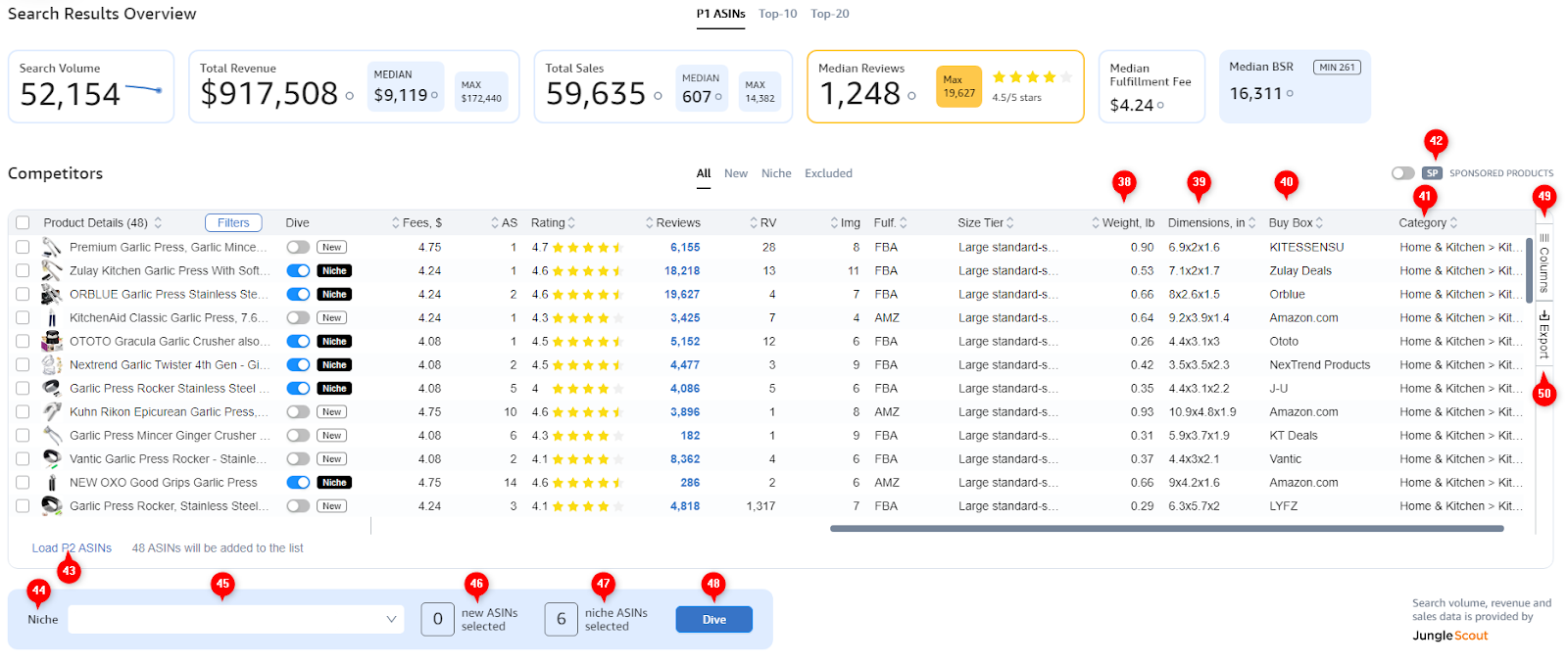This screenshot has height=663, width=1568.
Task: Click the Load P2 ASINs link
Action: click(72, 548)
